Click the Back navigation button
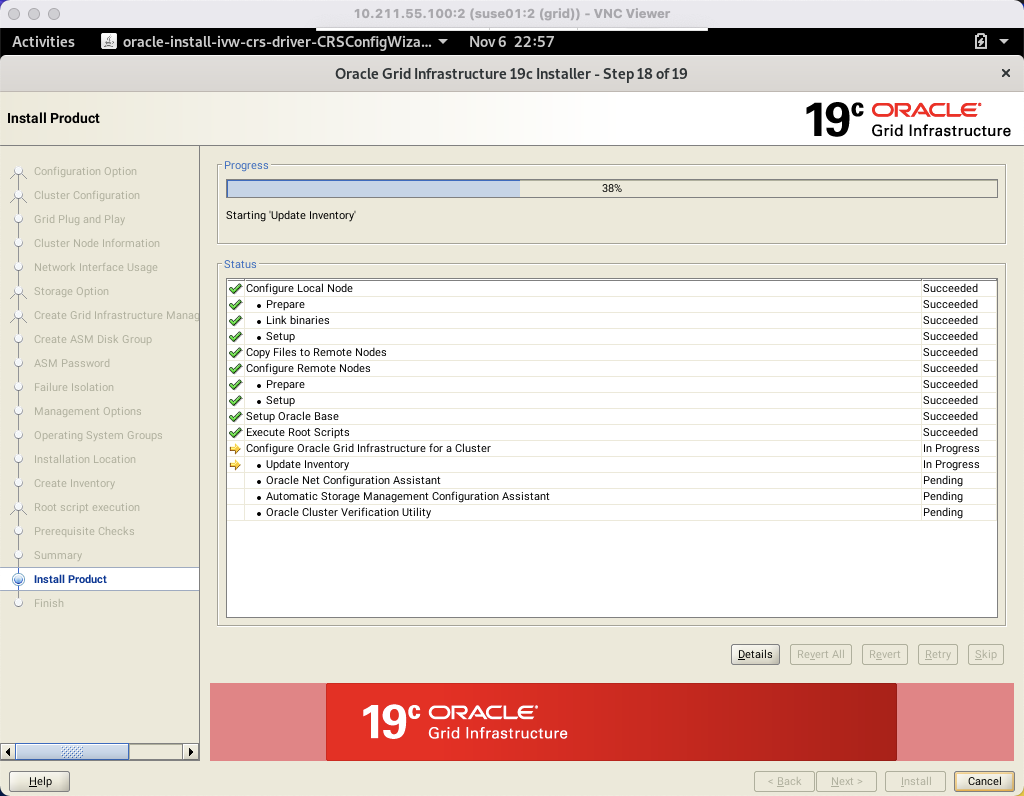This screenshot has height=796, width=1024. tap(784, 781)
